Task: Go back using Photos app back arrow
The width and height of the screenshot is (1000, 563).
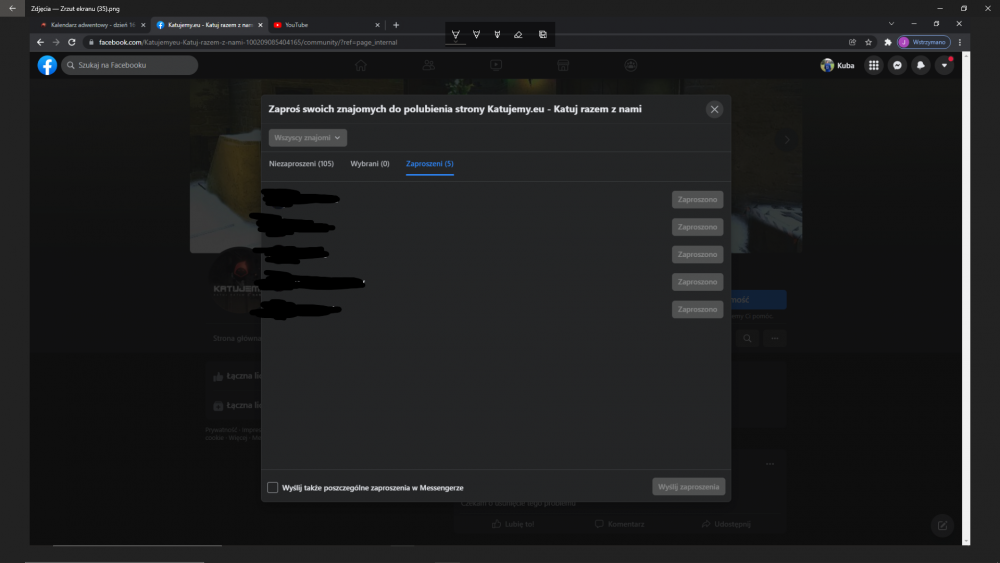Action: 12,8
